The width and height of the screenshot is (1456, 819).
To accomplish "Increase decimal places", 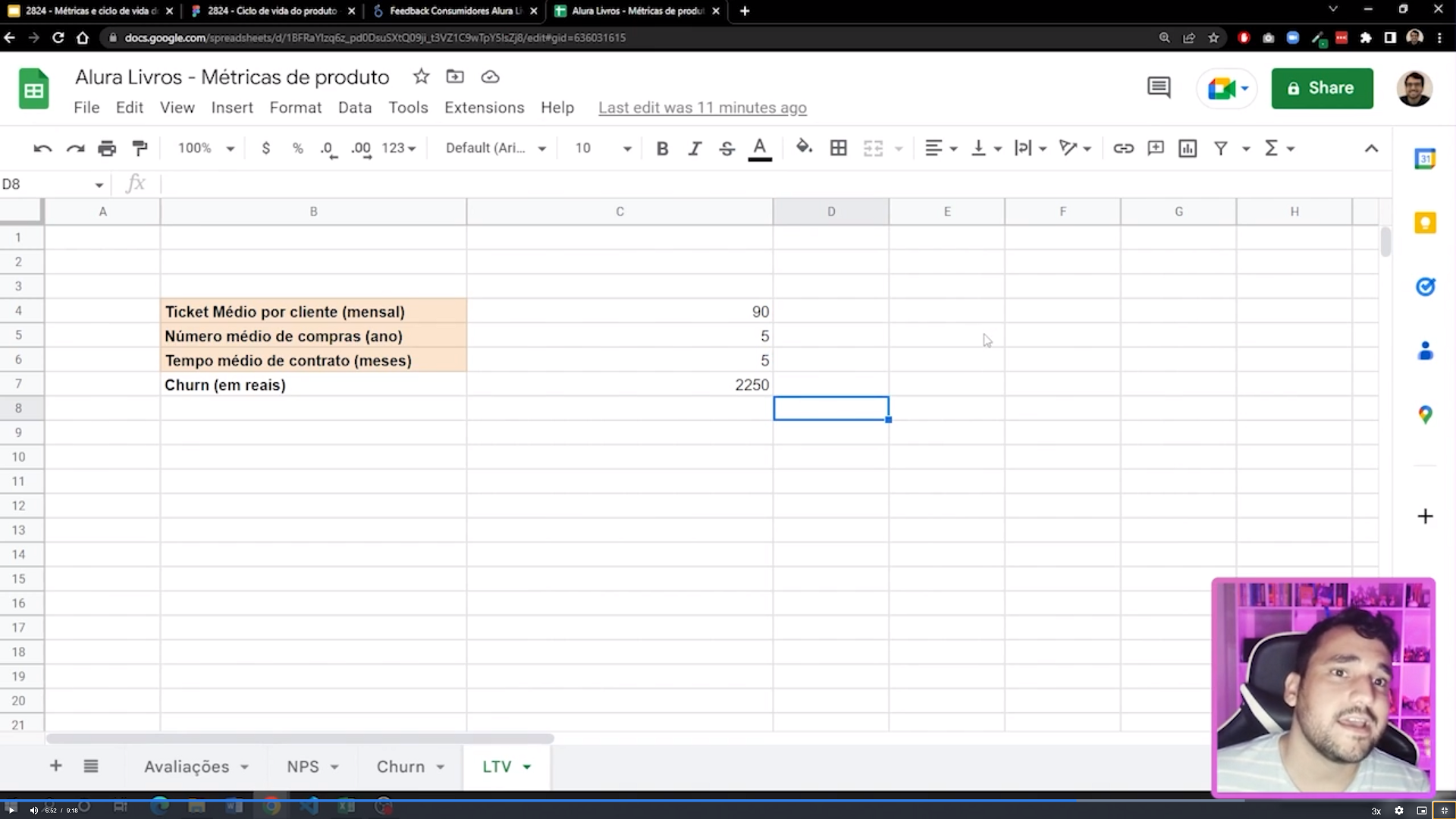I will 361,149.
